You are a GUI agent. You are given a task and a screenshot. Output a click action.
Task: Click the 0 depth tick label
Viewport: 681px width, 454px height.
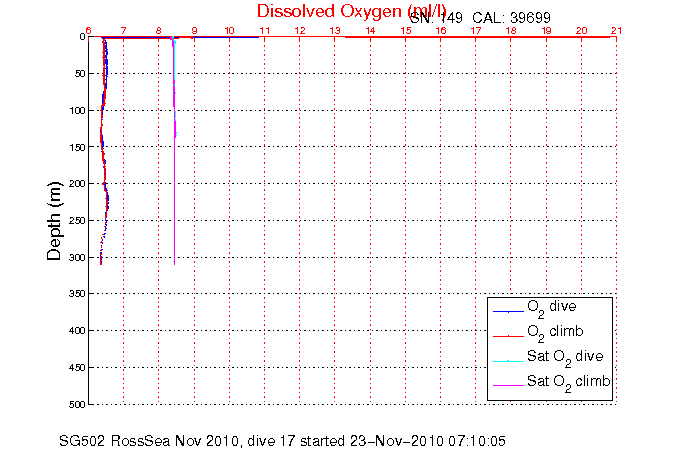click(80, 37)
